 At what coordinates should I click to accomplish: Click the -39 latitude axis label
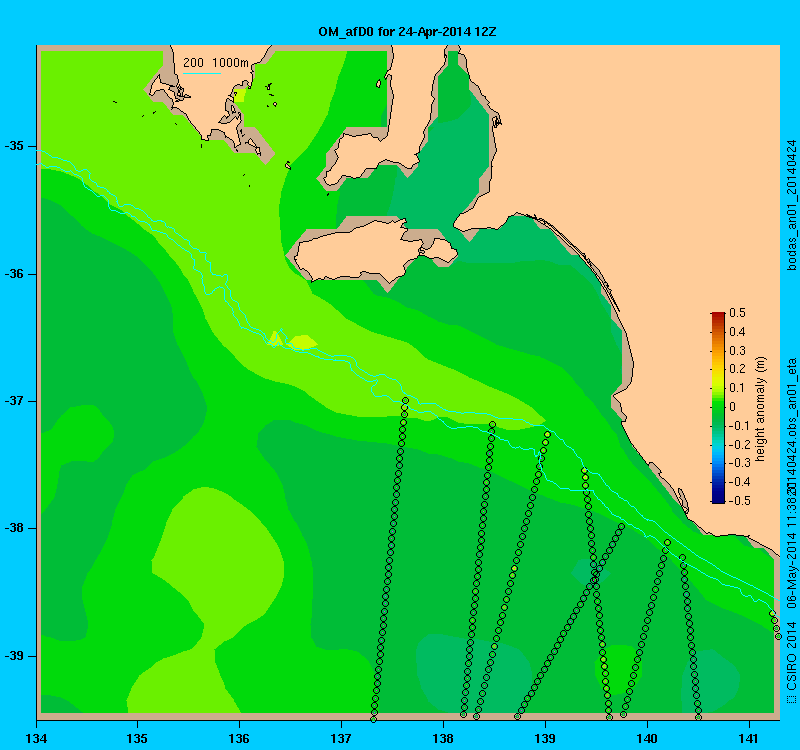click(14, 656)
